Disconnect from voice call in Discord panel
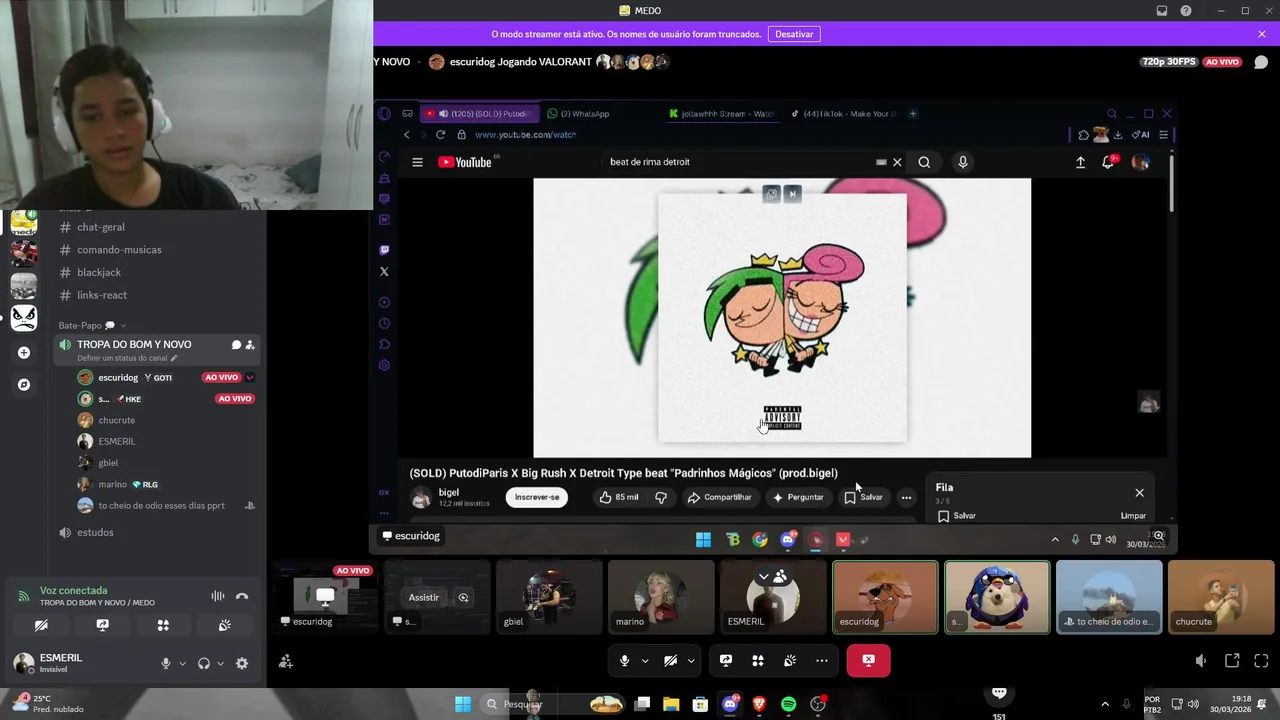Screen dimensions: 1280x720 [242, 596]
